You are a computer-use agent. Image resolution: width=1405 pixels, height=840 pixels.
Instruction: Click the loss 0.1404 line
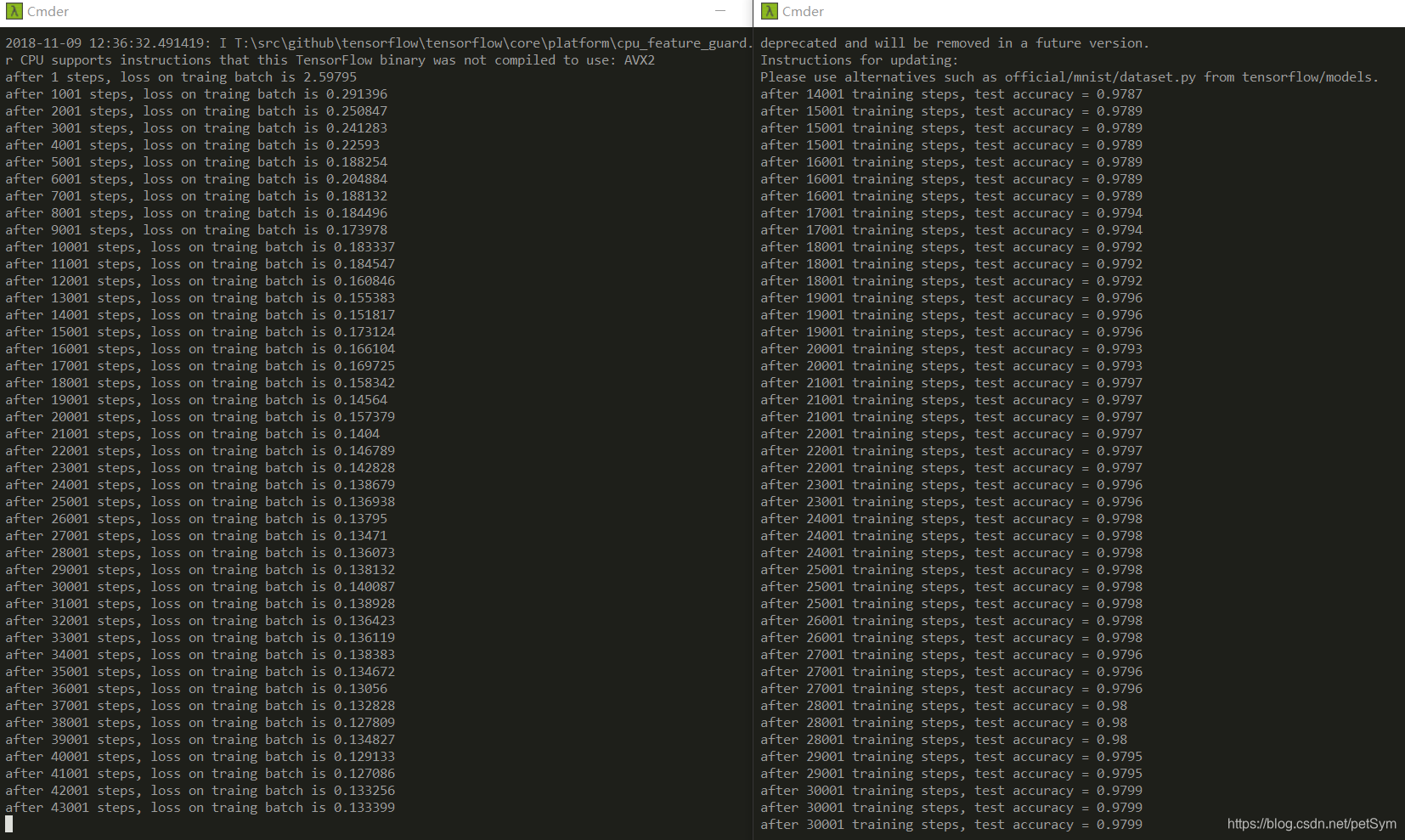193,434
